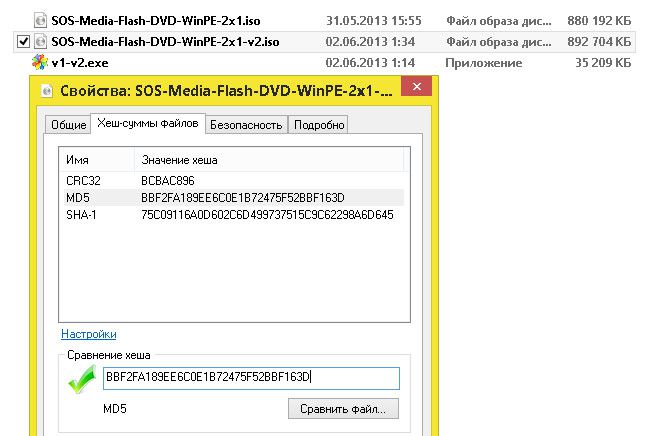
Task: Open the Безопасность tab
Action: pos(246,125)
